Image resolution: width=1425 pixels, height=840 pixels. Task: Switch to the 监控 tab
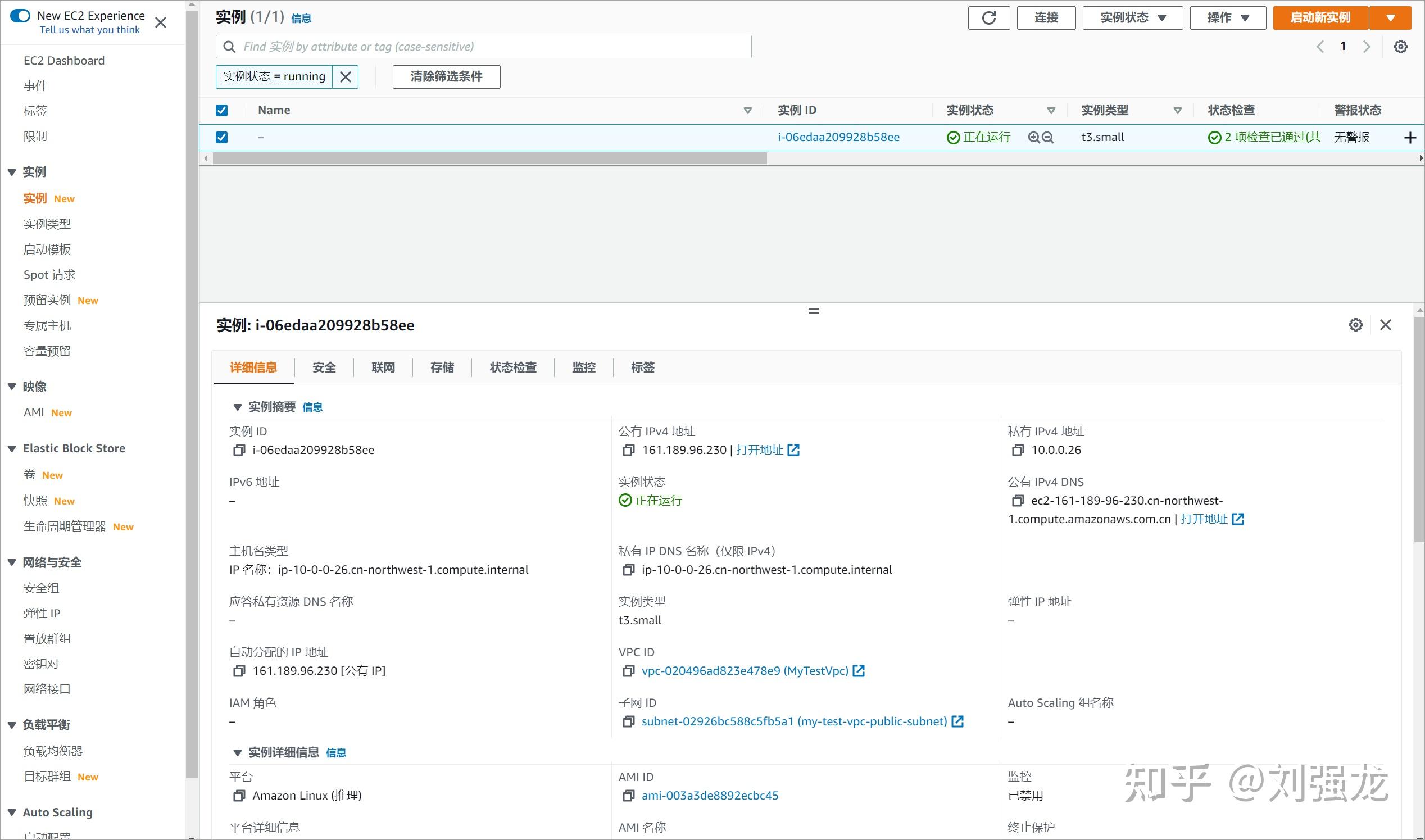583,367
